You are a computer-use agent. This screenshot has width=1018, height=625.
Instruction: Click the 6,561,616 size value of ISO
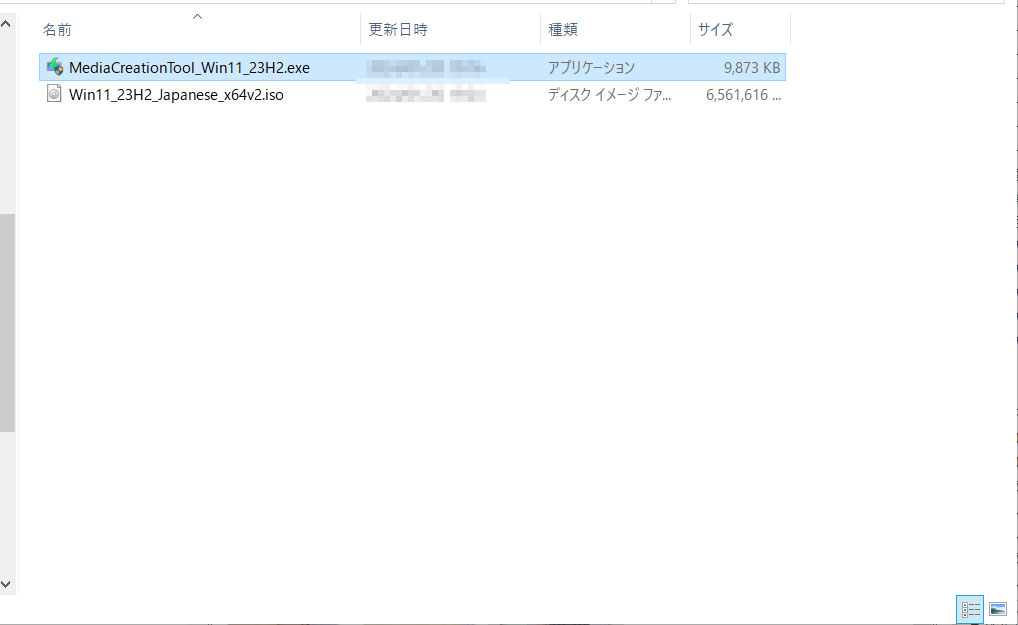[x=742, y=95]
